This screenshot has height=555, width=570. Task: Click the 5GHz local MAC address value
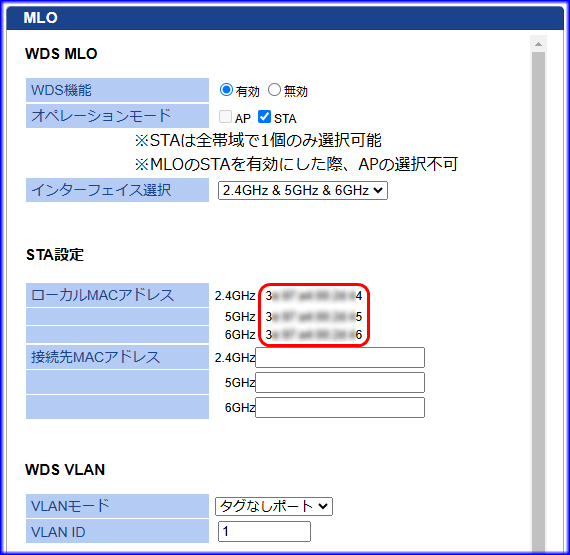[314, 317]
